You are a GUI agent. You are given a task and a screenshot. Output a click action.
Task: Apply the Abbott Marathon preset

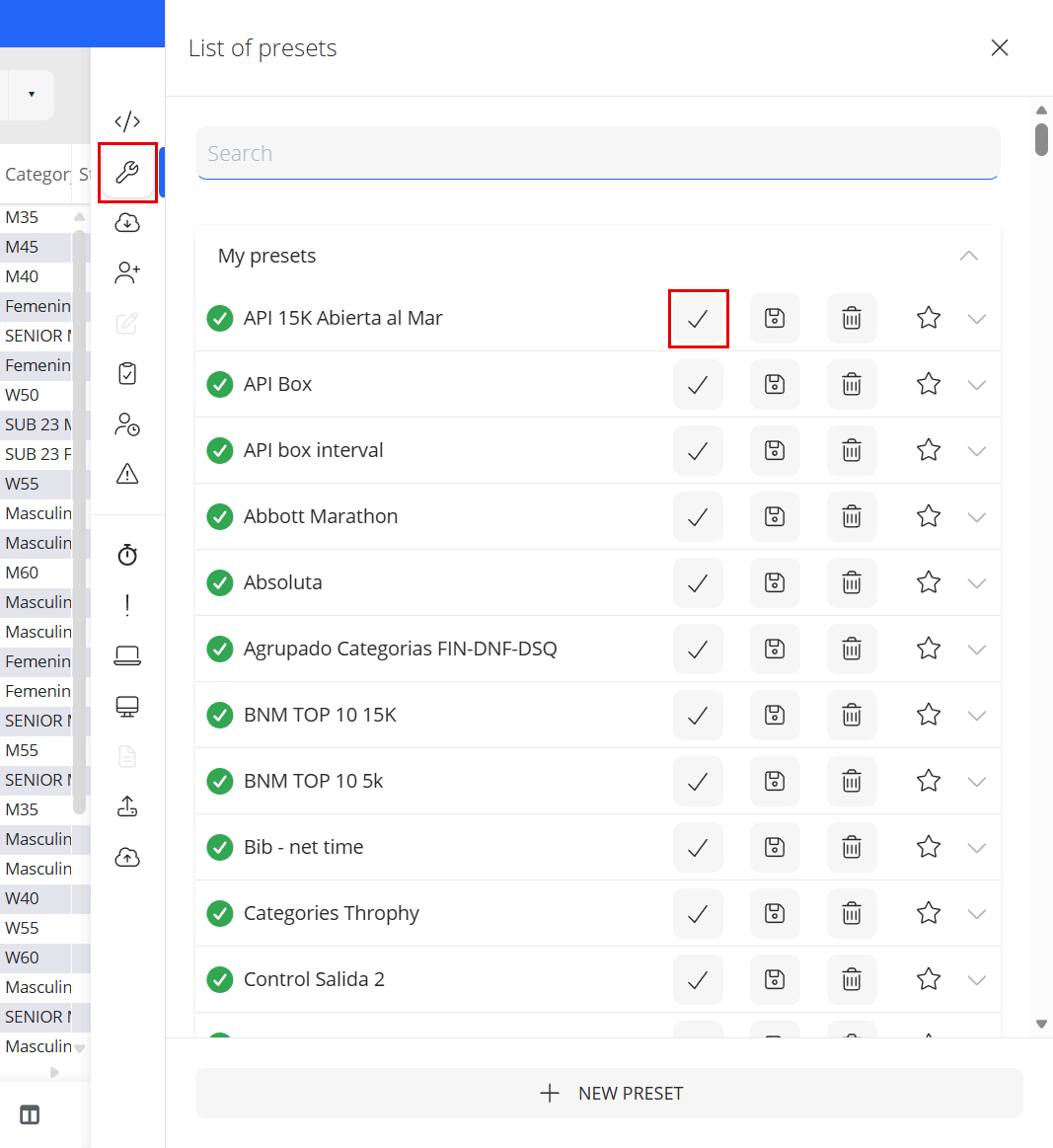click(x=698, y=517)
